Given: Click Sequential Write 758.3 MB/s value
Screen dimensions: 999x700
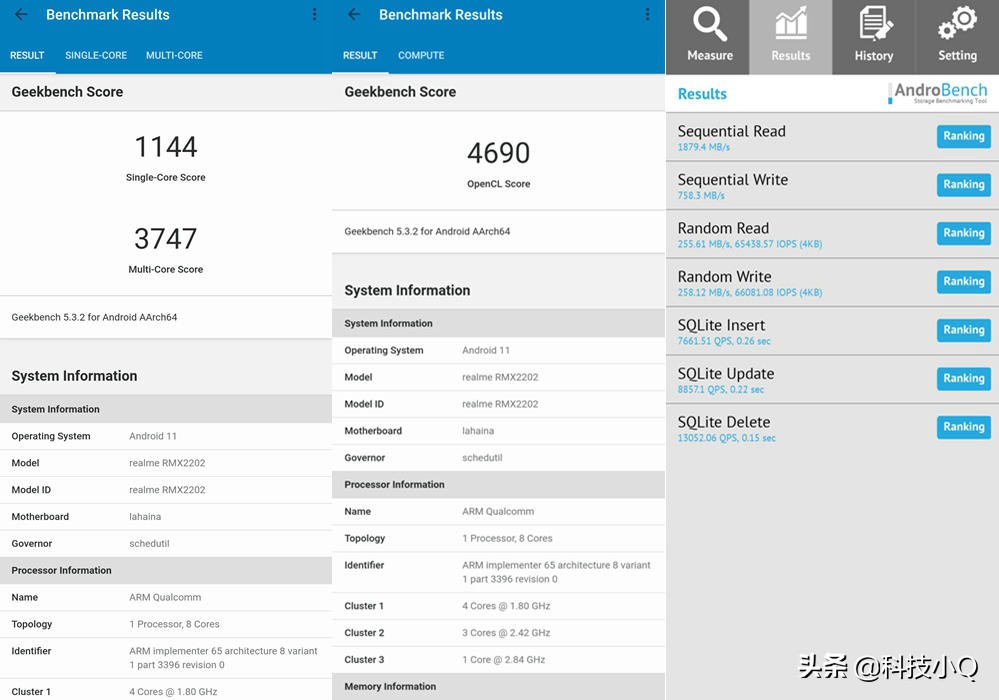Looking at the screenshot, I should click(701, 196).
